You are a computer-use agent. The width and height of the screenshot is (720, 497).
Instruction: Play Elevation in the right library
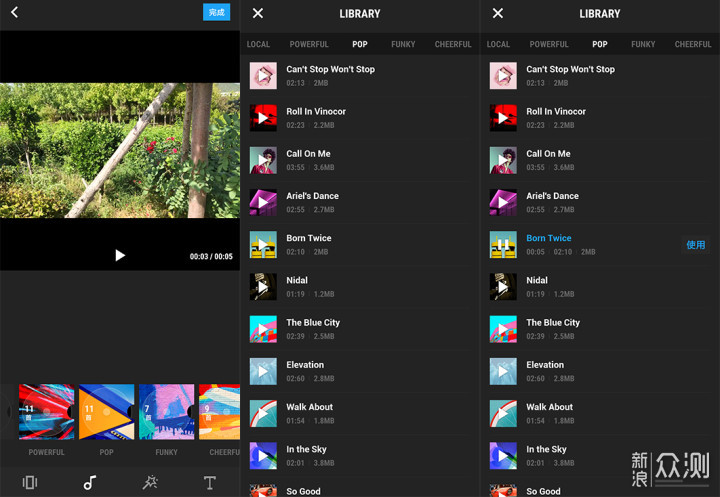click(503, 371)
